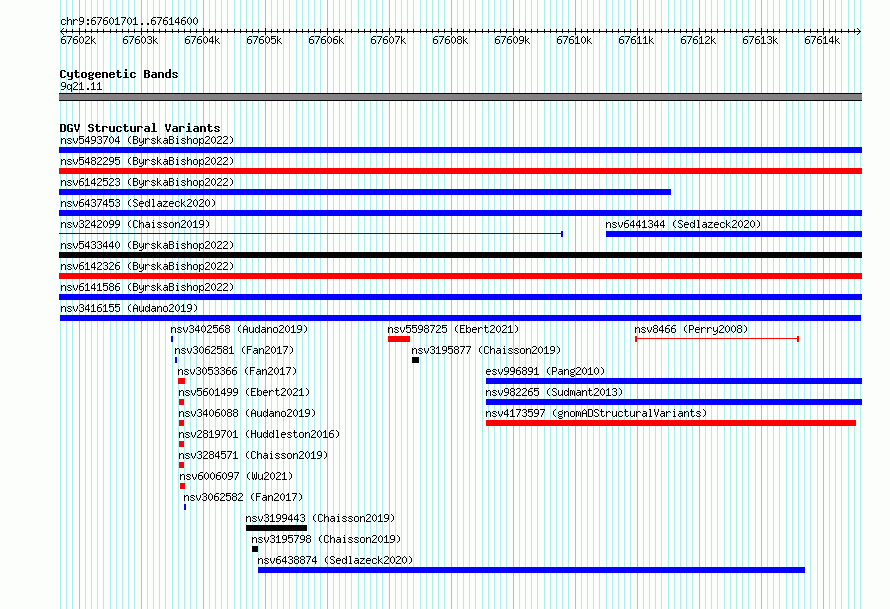Select the blue bar under nsv6142523
The height and width of the screenshot is (609, 890).
click(x=365, y=192)
